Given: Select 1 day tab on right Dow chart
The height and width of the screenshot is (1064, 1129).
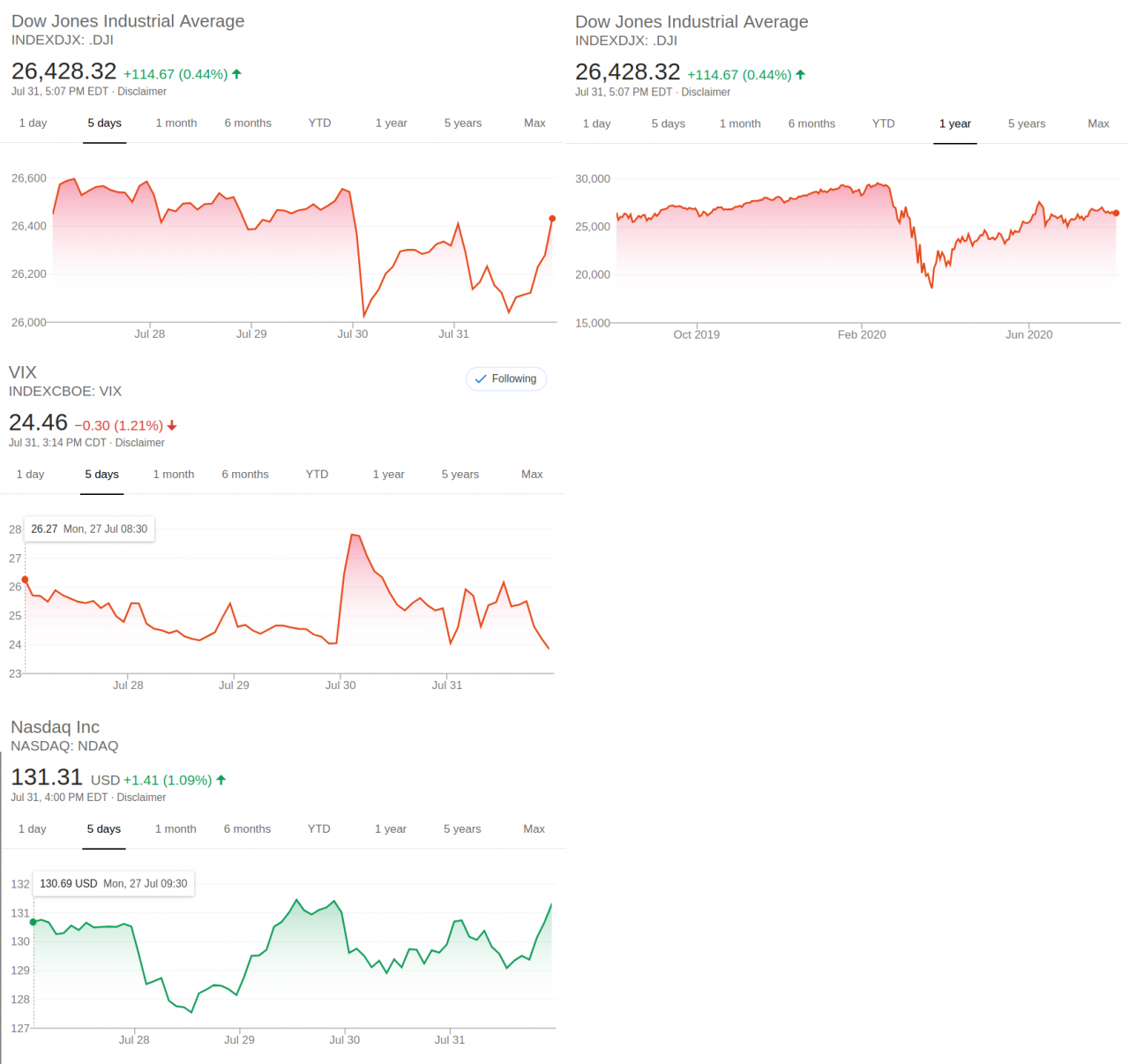Looking at the screenshot, I should 597,124.
